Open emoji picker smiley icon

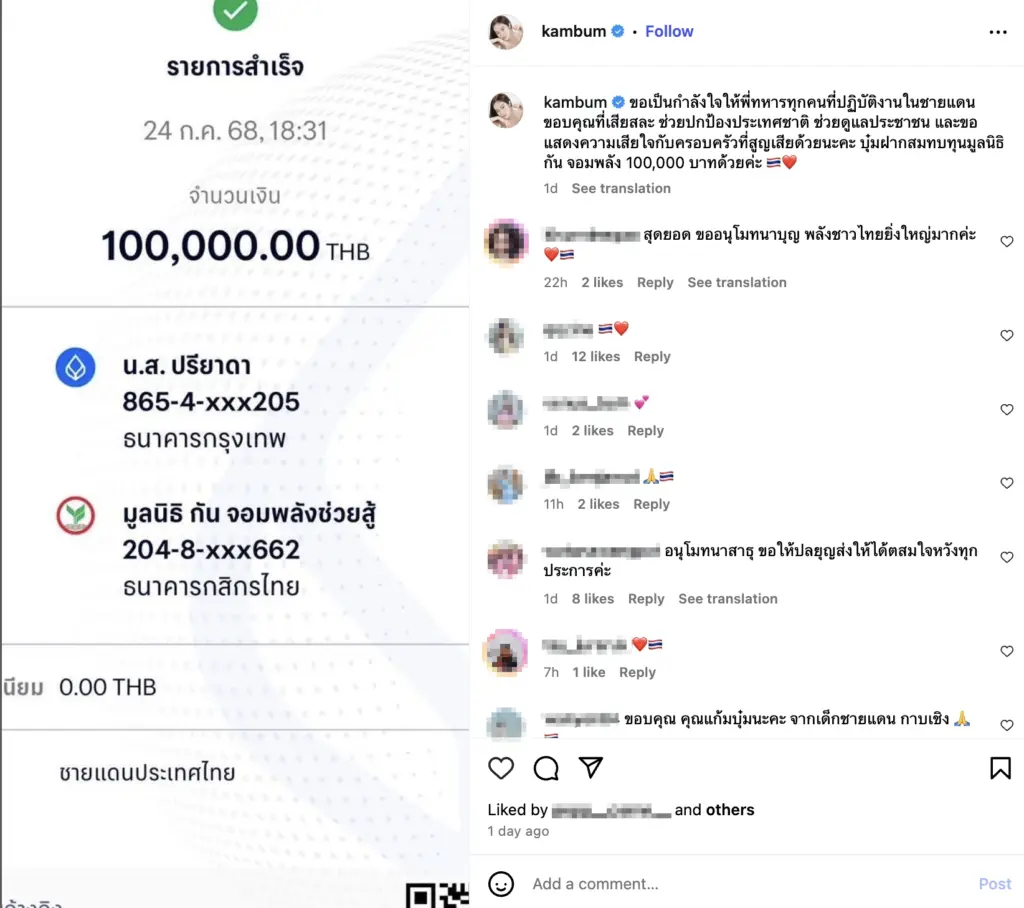coord(501,884)
